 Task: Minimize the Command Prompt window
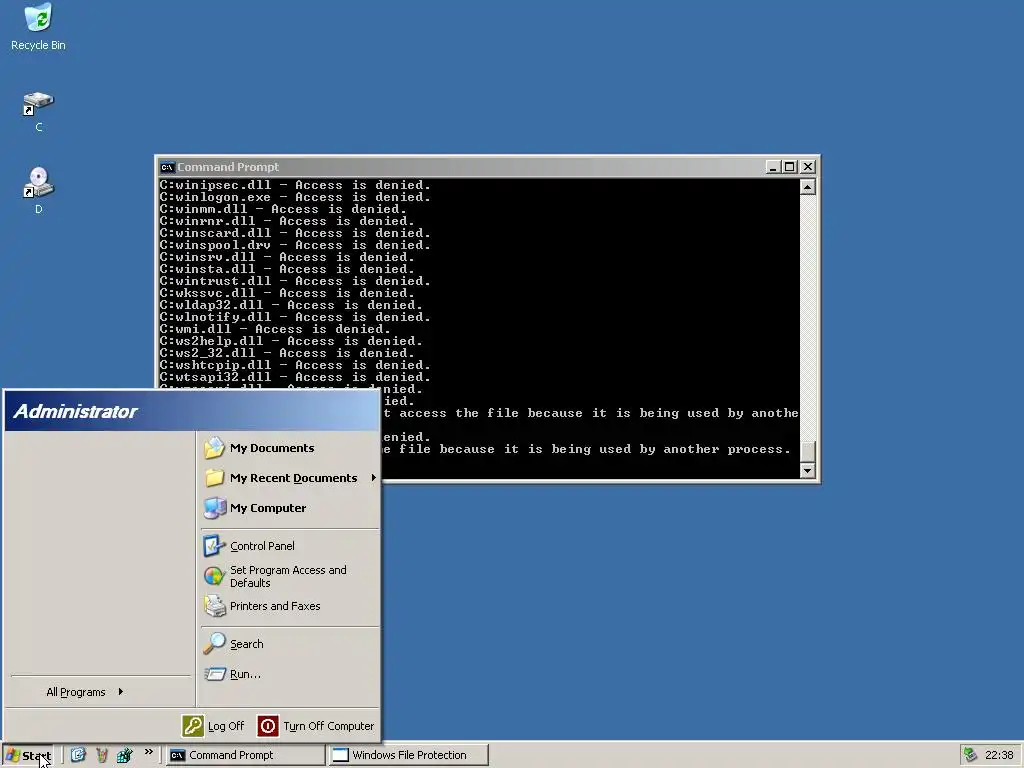point(773,167)
